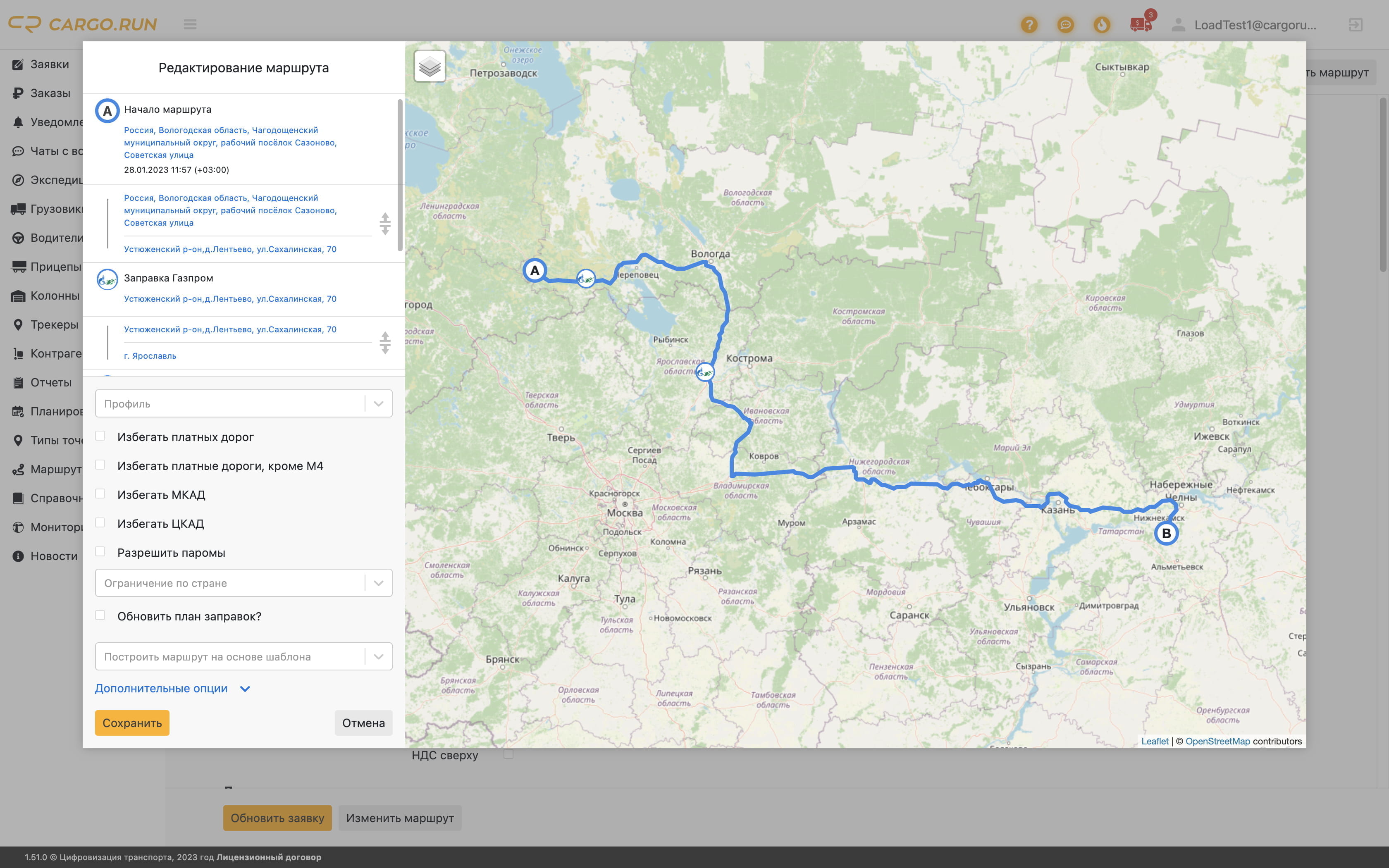
Task: Open the Leaflet link
Action: [x=1154, y=741]
